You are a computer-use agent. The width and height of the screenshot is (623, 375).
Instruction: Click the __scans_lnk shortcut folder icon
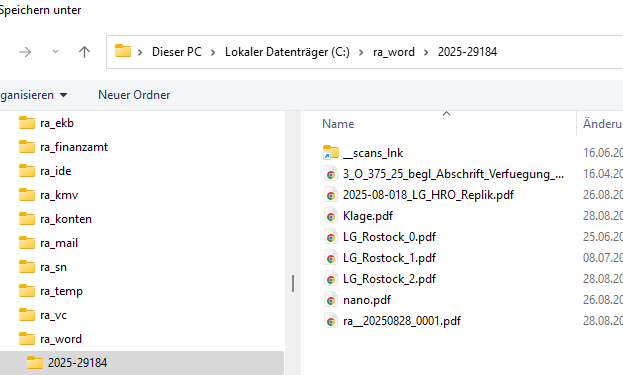tap(331, 153)
